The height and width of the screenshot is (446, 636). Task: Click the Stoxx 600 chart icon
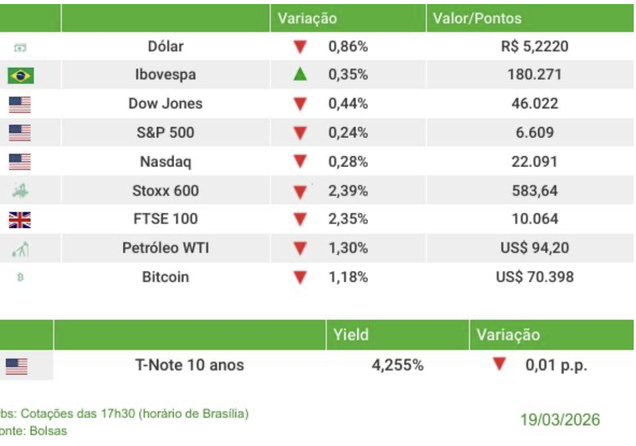[20, 191]
